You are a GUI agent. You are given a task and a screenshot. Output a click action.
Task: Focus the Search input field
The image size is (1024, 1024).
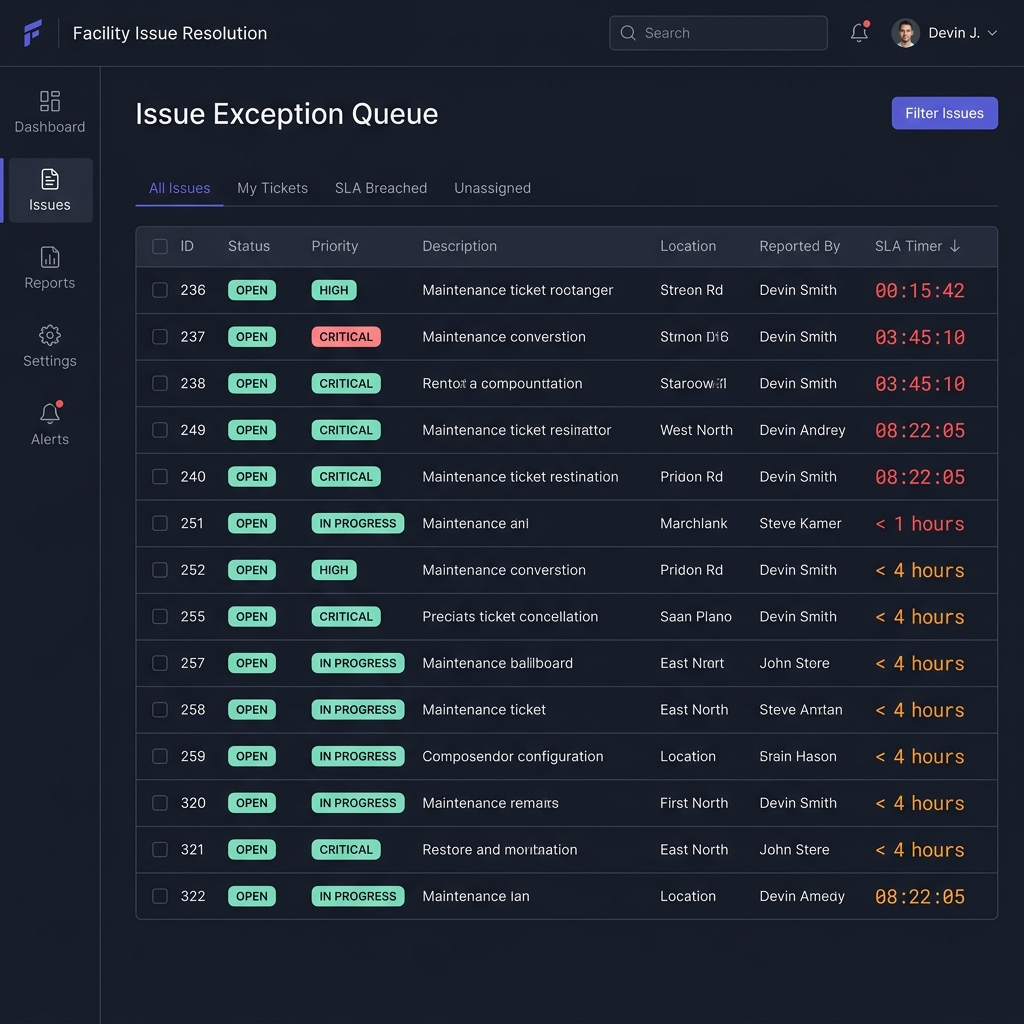tap(718, 33)
